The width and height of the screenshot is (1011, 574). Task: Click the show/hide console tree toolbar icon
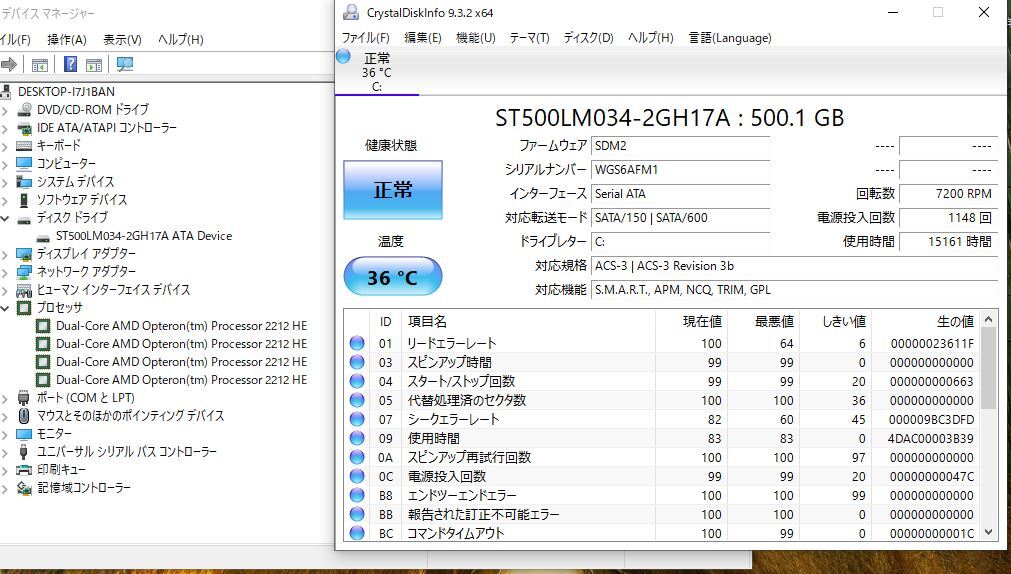[40, 64]
